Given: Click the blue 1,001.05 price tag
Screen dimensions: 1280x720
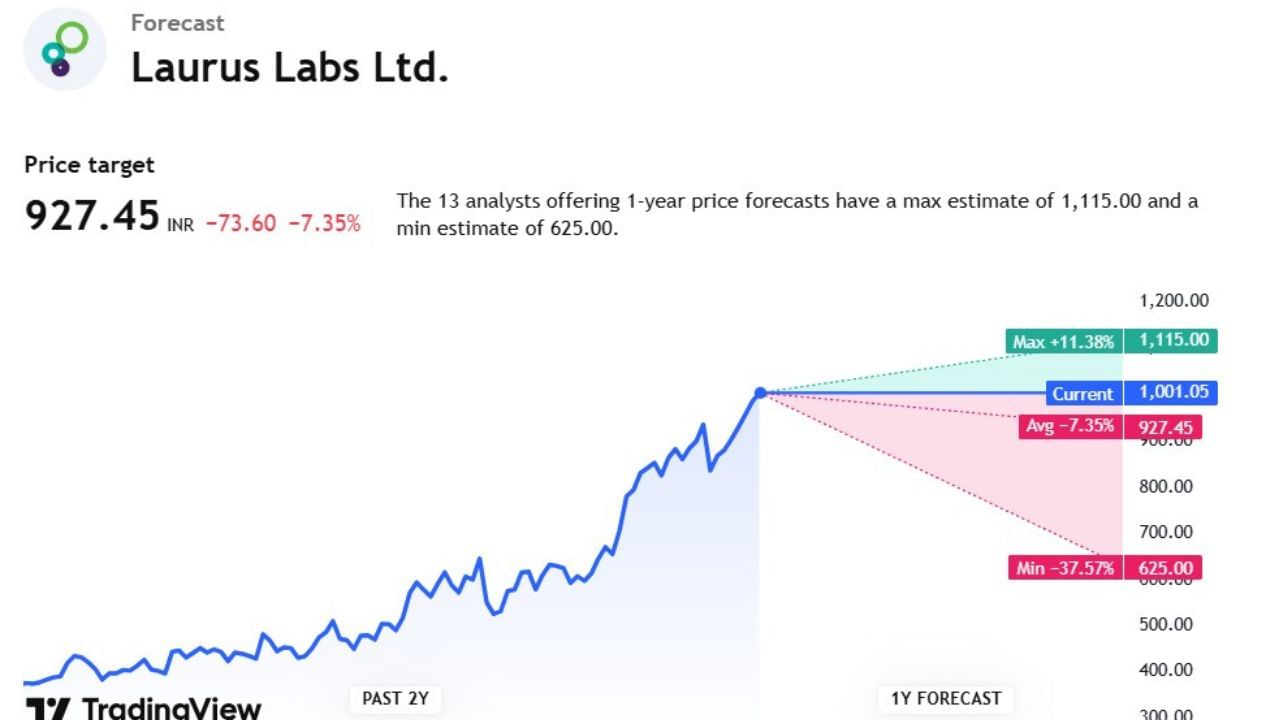Looking at the screenshot, I should [x=1173, y=393].
